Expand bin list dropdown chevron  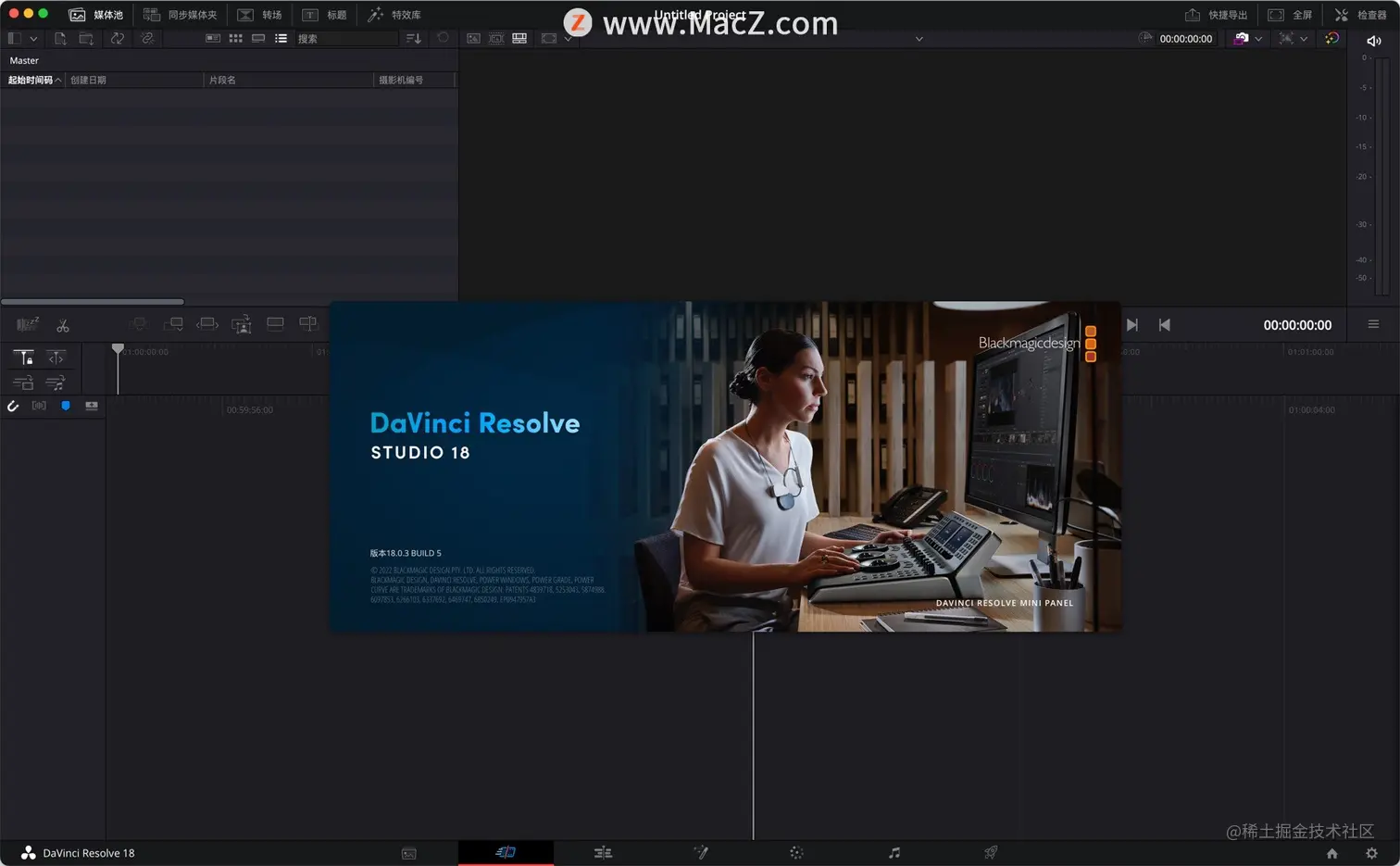(x=33, y=38)
